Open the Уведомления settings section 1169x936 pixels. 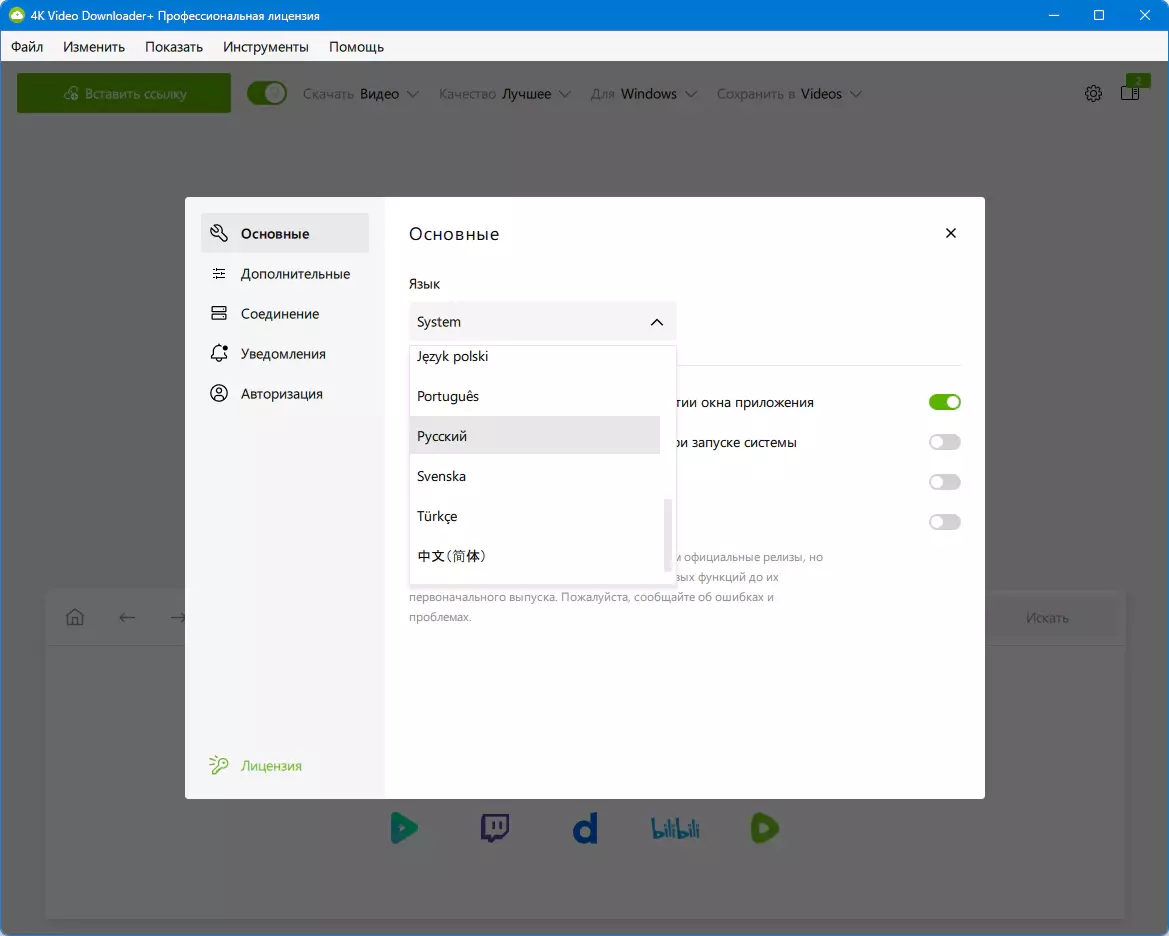point(285,354)
